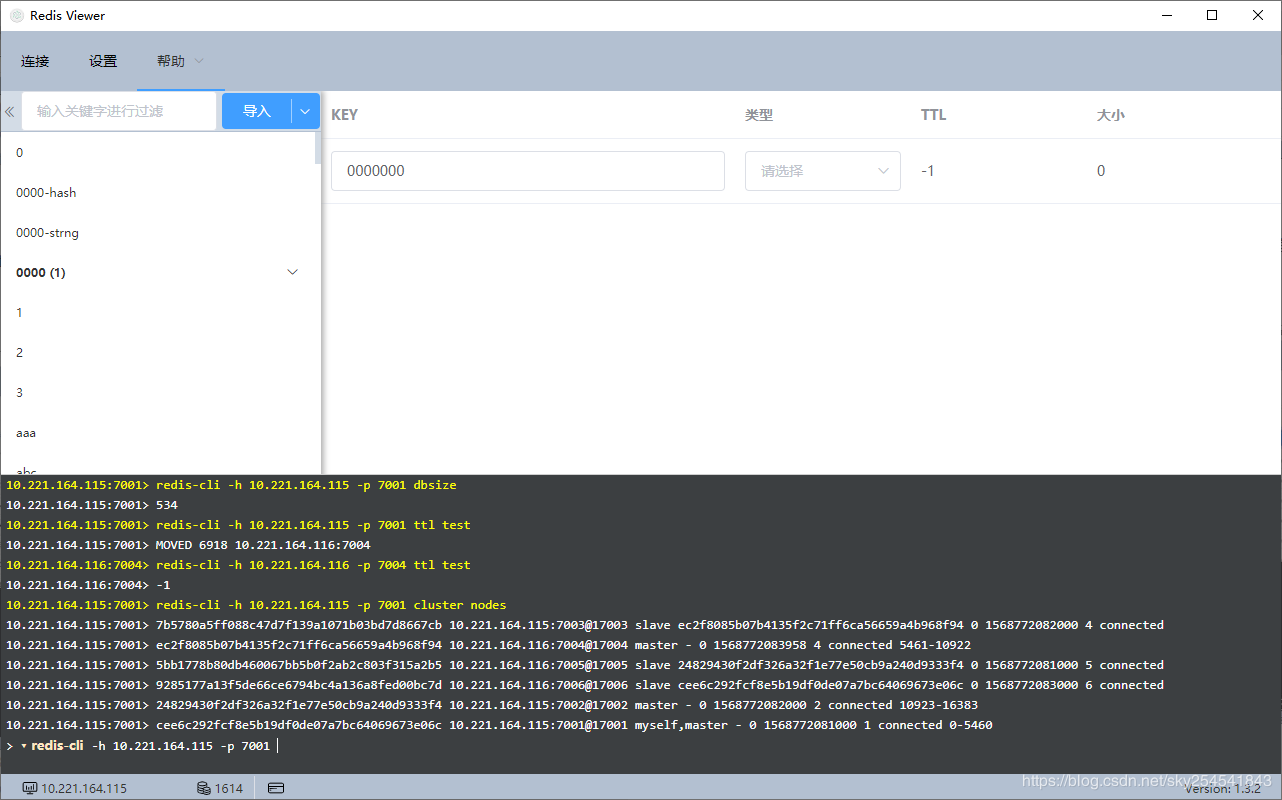Screen dimensions: 1282x800
Task: Click the database icon next to 1614
Action: pos(204,788)
